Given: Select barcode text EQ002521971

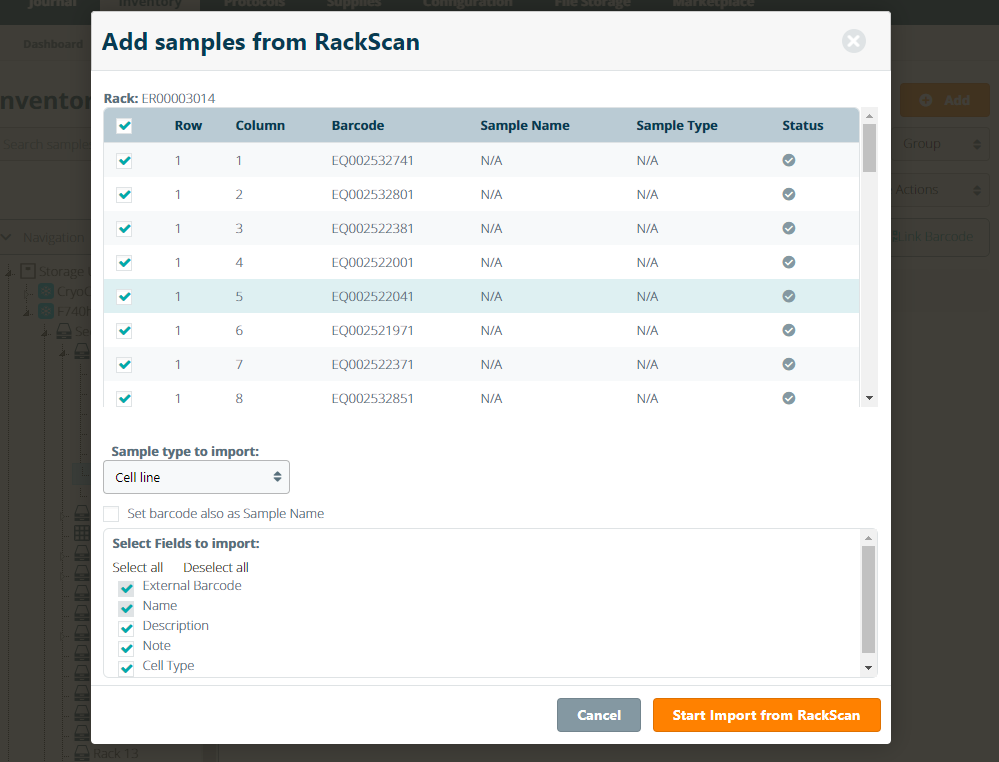Looking at the screenshot, I should point(372,331).
